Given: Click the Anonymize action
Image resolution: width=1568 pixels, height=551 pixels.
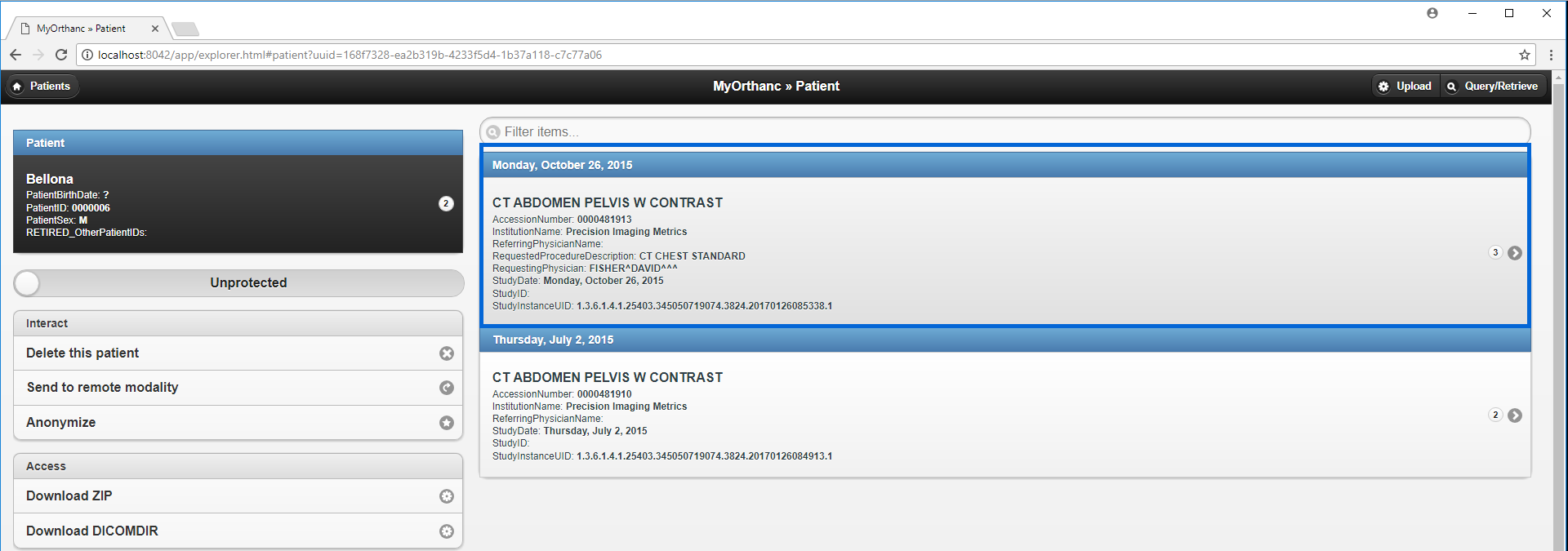Looking at the screenshot, I should click(61, 423).
